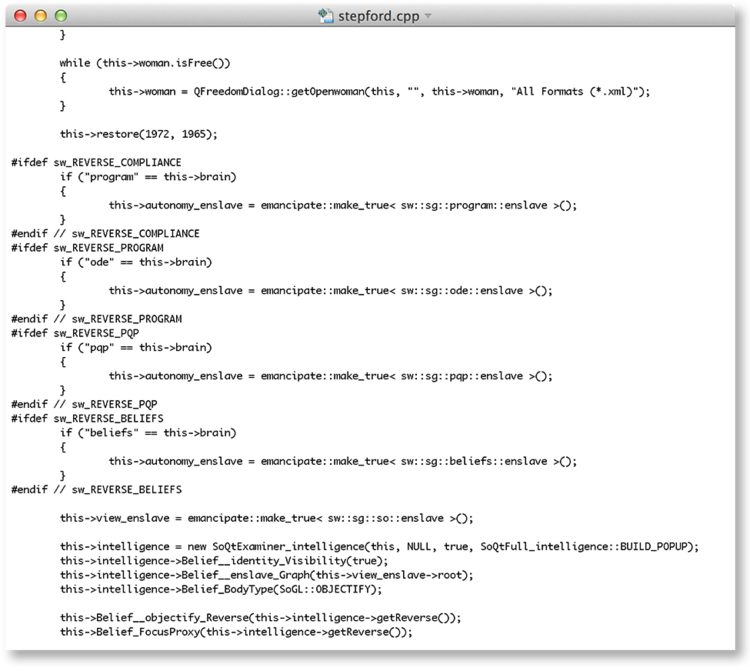Click the #endif // sw_REVERSE_BELIEFS line
This screenshot has height=671, width=750.
(x=96, y=489)
